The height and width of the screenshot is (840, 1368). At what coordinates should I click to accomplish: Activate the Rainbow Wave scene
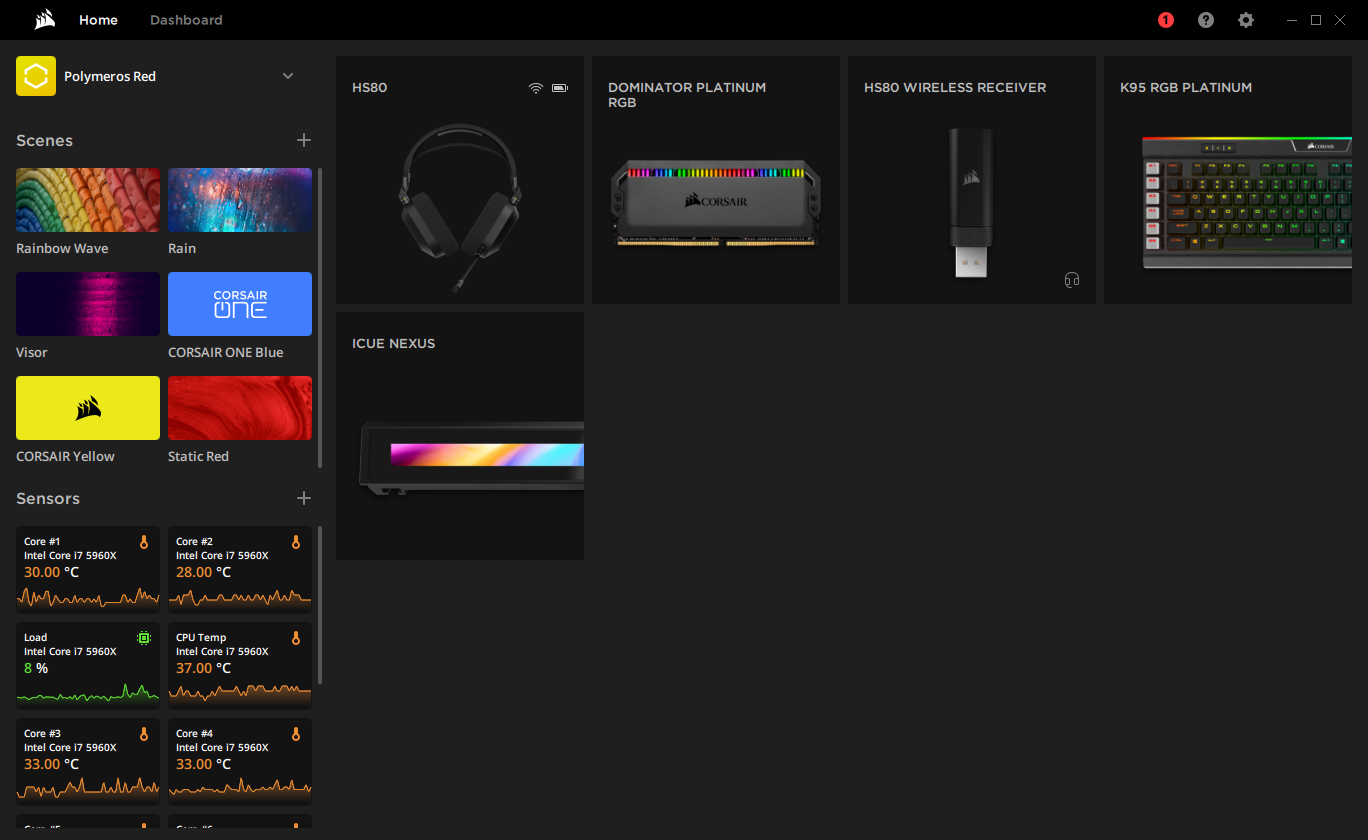coord(88,200)
